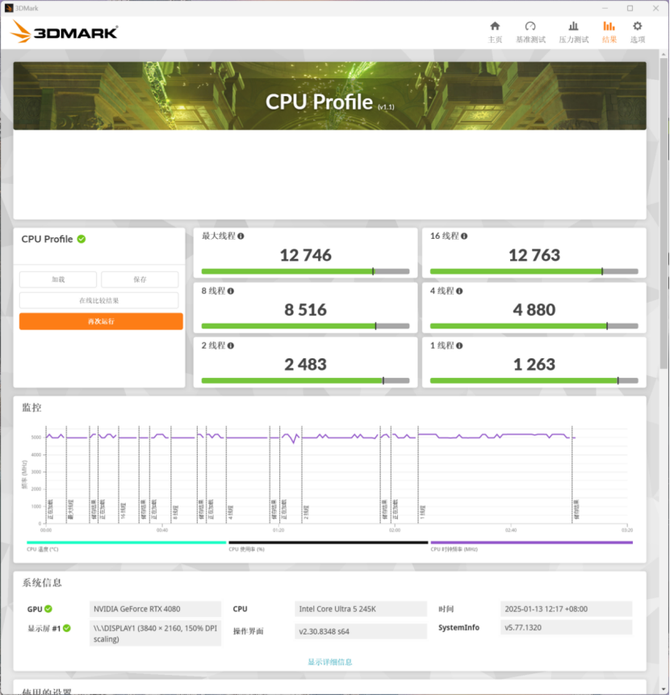
Task: Click the score 2 483
Action: coord(305,364)
